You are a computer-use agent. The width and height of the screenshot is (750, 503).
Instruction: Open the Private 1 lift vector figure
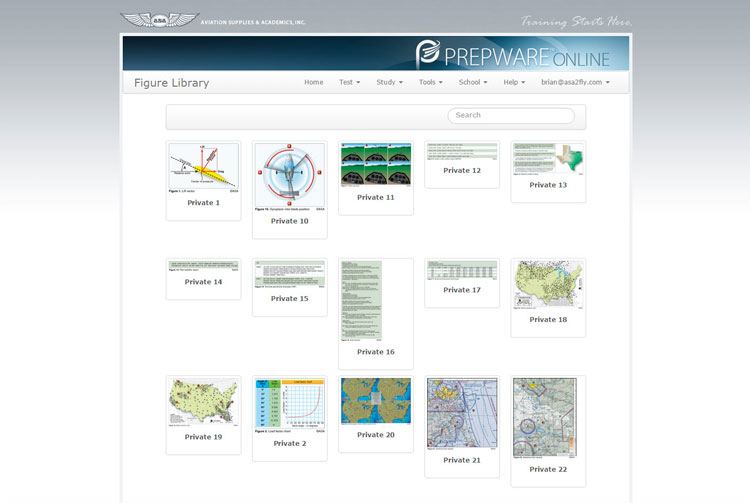pyautogui.click(x=203, y=167)
